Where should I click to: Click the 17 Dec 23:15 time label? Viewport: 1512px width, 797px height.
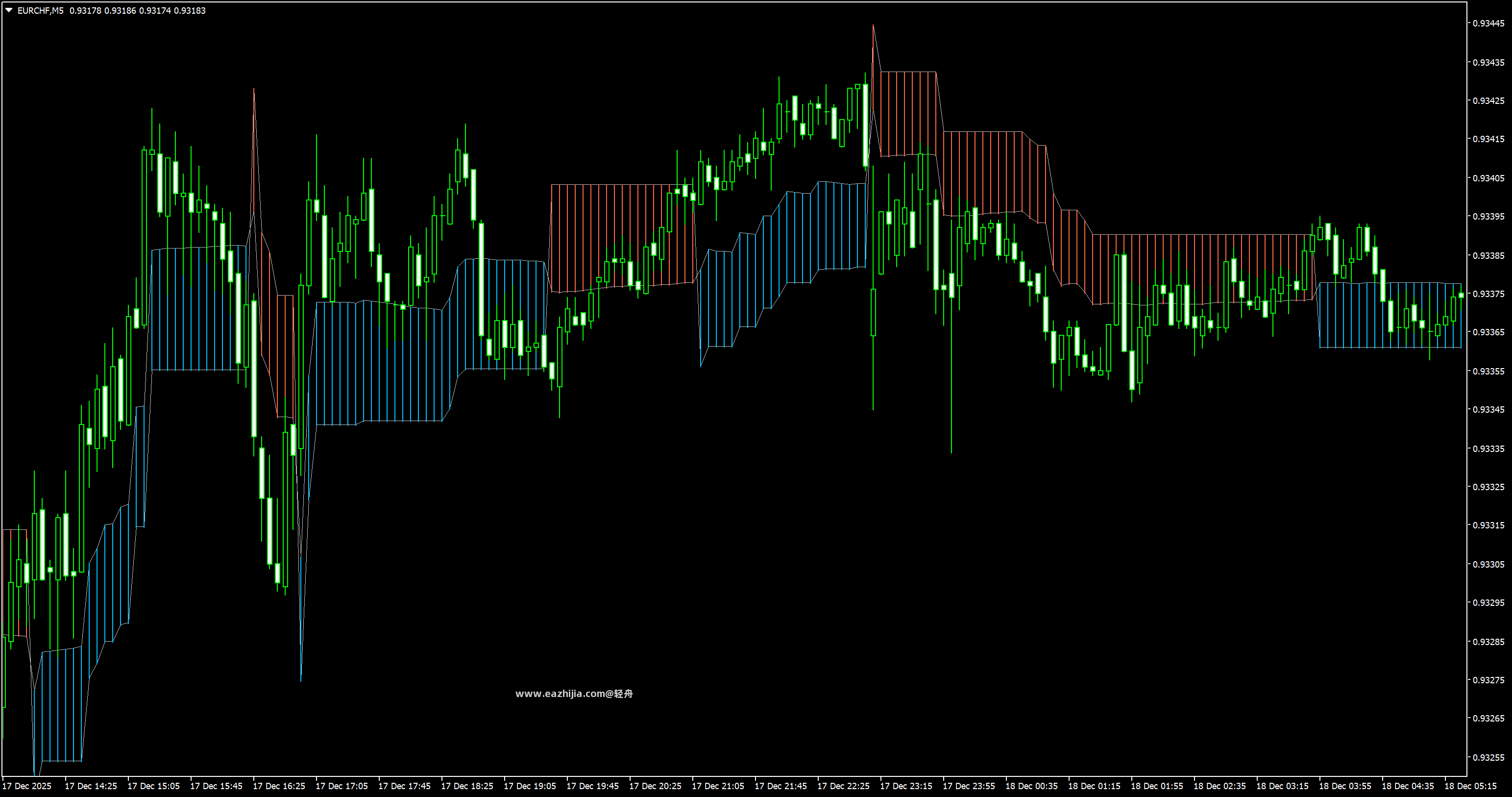(907, 786)
